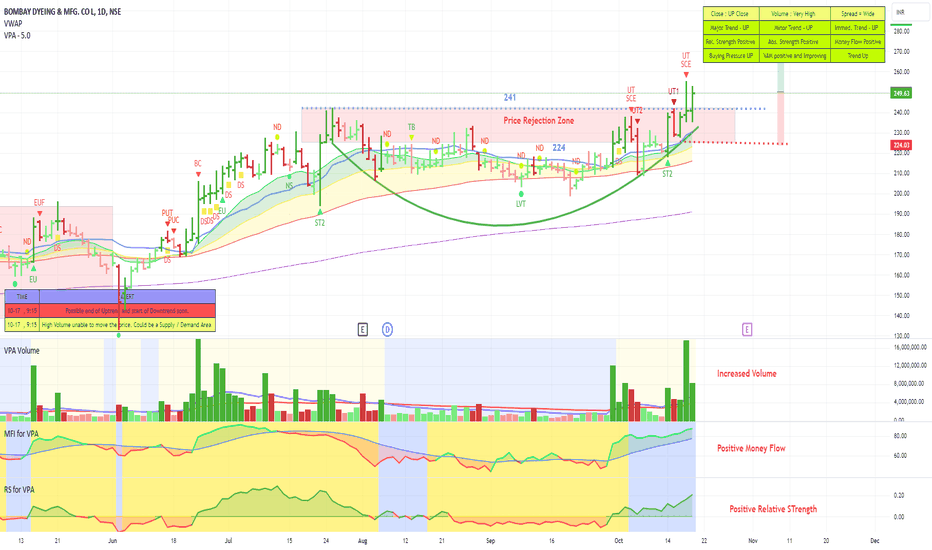932x550 pixels.
Task: Click the 200.00 price axis label
Action: coord(902,194)
